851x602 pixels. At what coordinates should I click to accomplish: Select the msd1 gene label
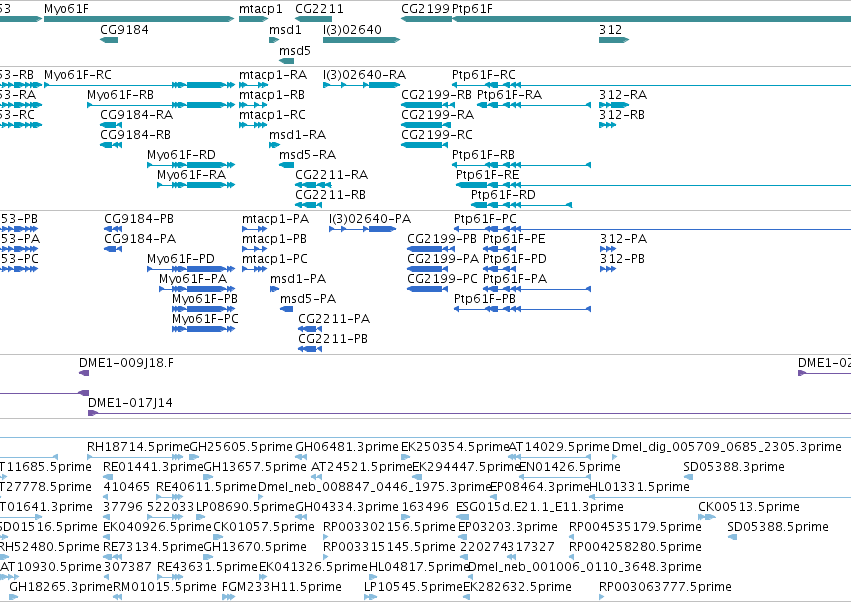tap(285, 29)
